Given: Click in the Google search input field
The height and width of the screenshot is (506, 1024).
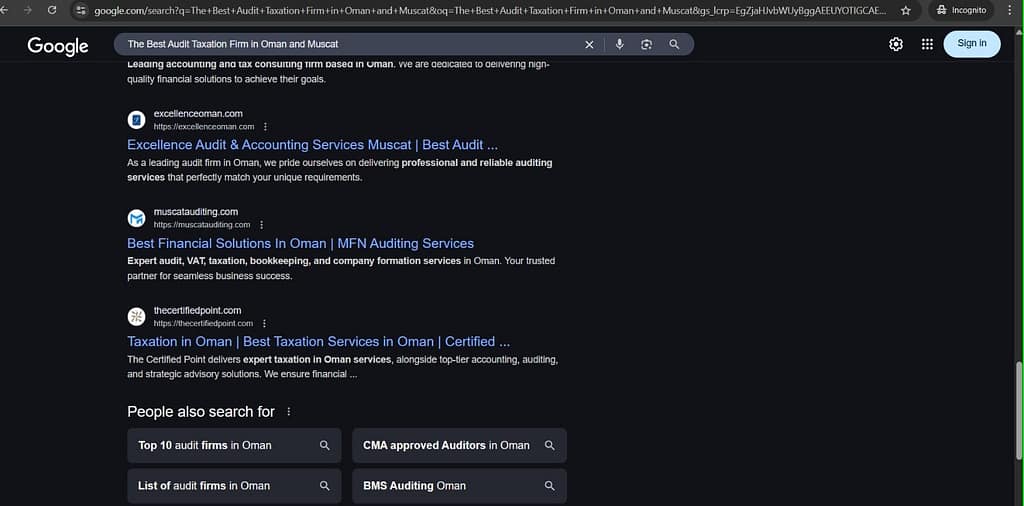Looking at the screenshot, I should point(349,44).
